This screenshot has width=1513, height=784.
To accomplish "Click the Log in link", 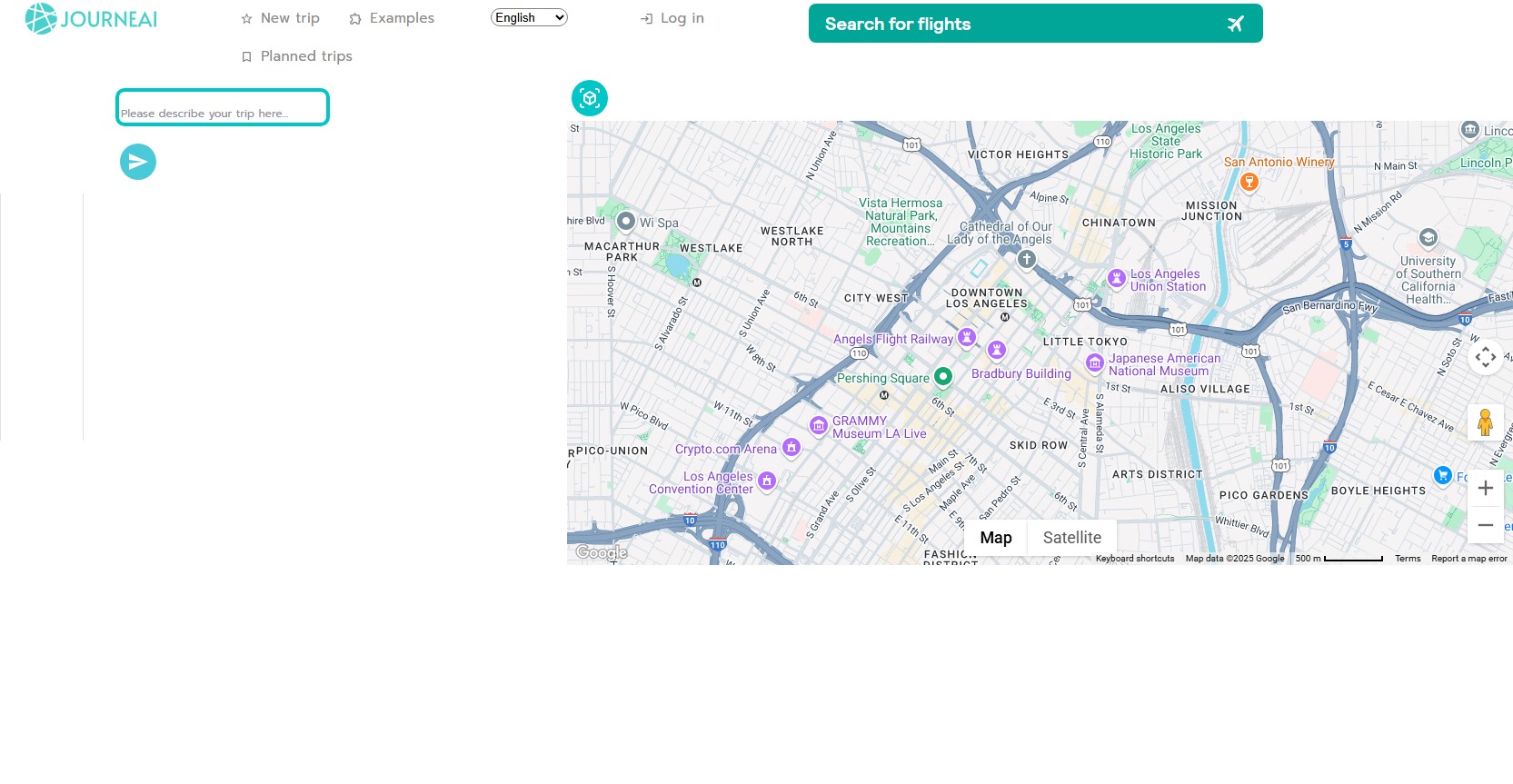I will point(672,18).
